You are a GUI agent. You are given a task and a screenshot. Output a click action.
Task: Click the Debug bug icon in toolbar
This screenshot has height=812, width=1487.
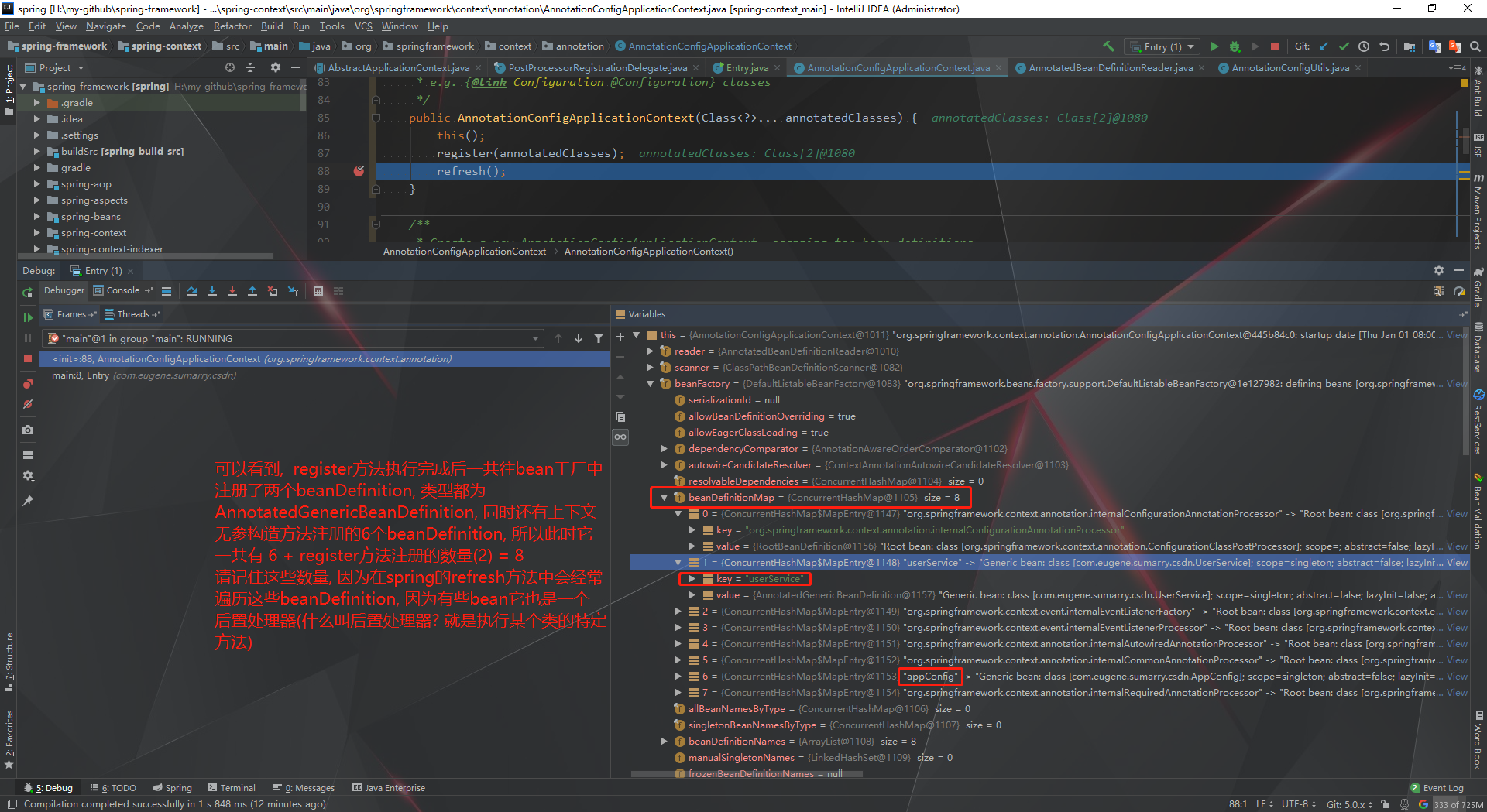[x=1235, y=46]
